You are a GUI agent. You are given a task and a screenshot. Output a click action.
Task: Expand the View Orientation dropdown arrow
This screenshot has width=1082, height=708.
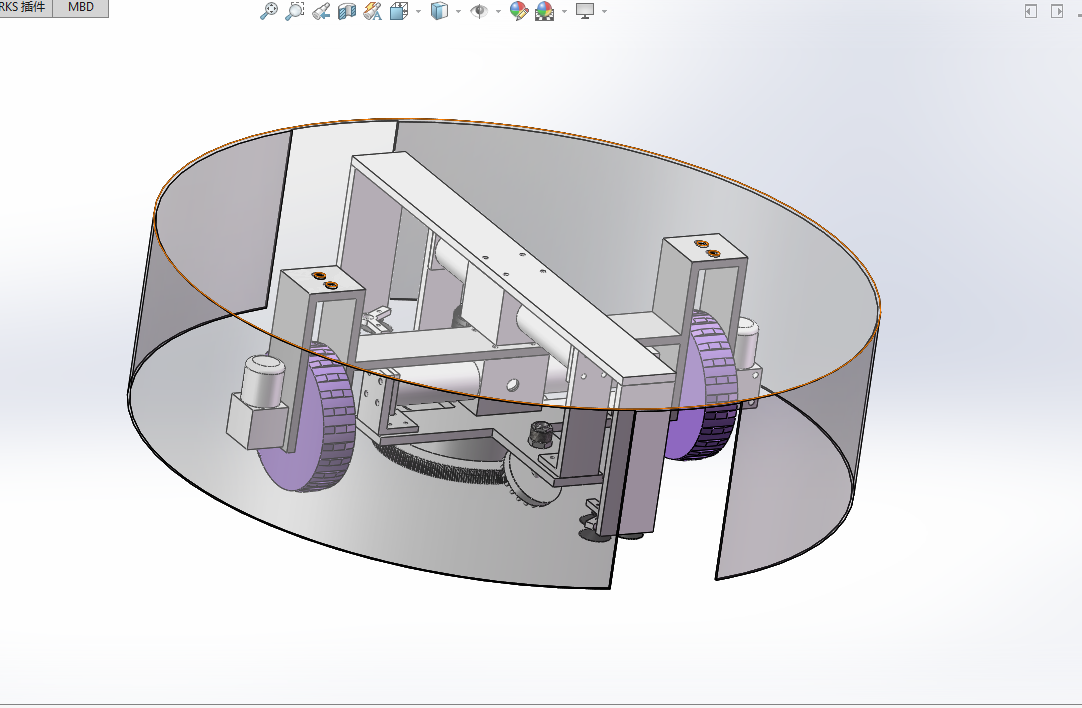click(418, 12)
